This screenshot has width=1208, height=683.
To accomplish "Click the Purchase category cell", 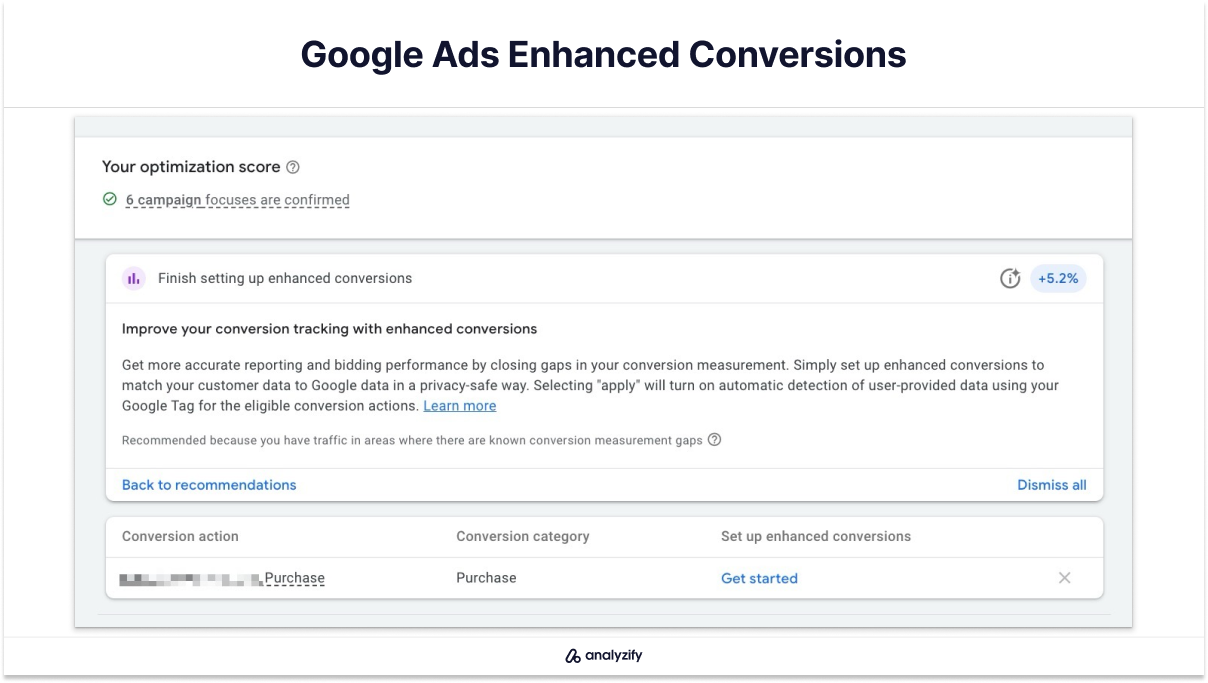I will 486,578.
